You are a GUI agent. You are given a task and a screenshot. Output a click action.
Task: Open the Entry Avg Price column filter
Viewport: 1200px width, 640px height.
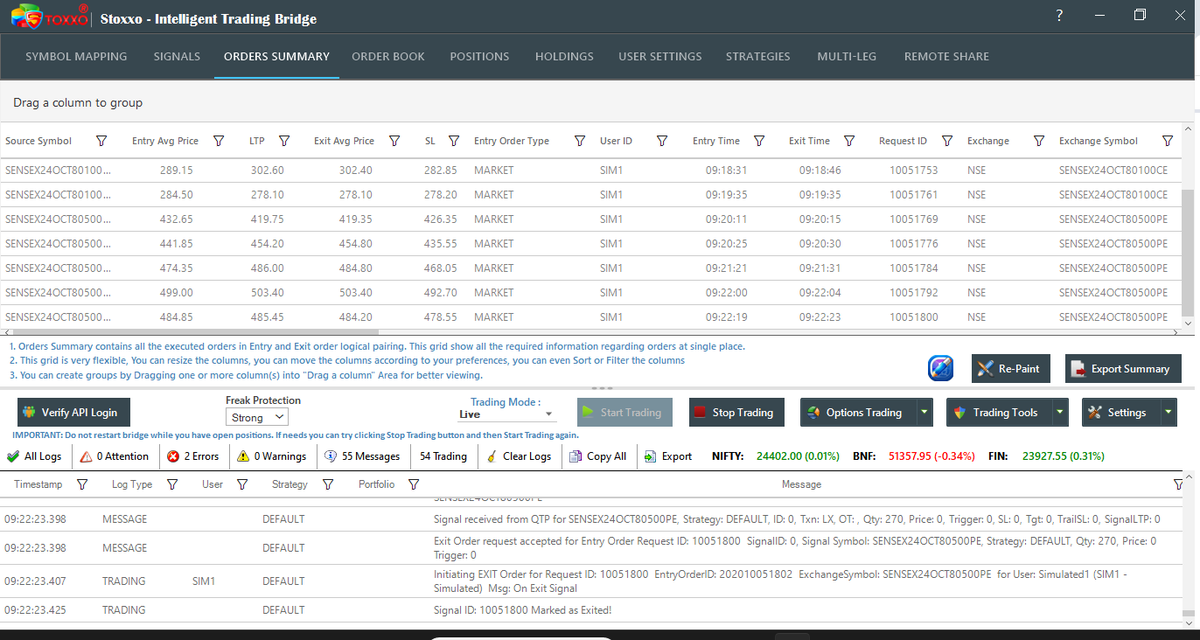coord(218,141)
